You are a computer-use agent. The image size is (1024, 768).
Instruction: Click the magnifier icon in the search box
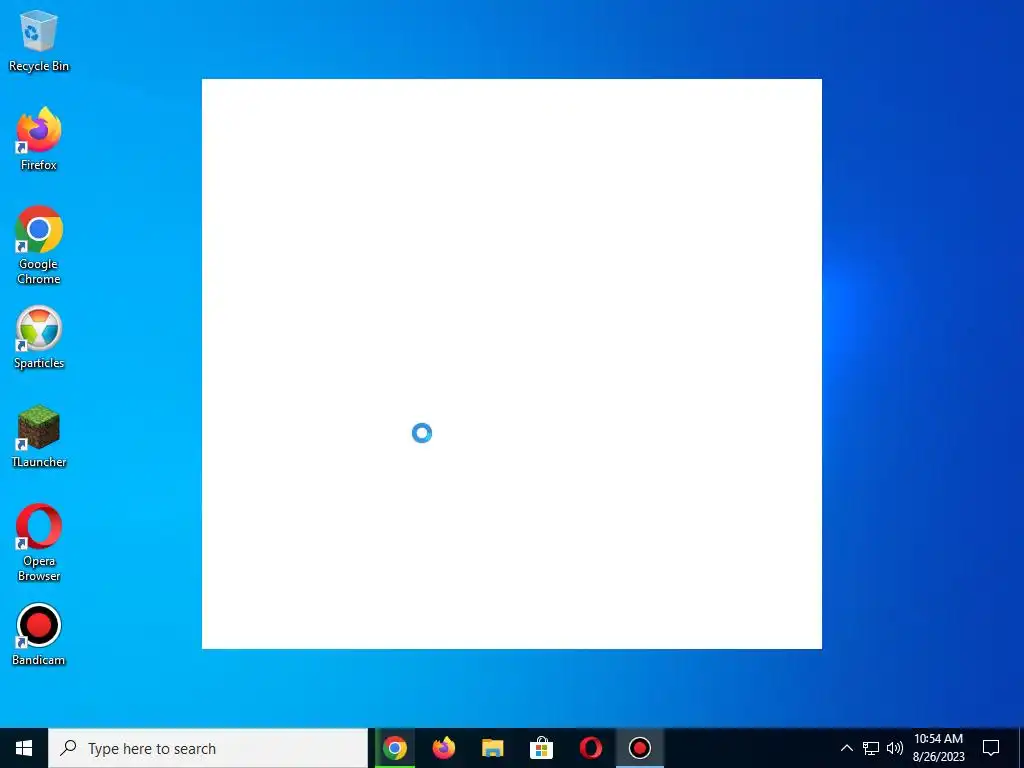tap(68, 748)
